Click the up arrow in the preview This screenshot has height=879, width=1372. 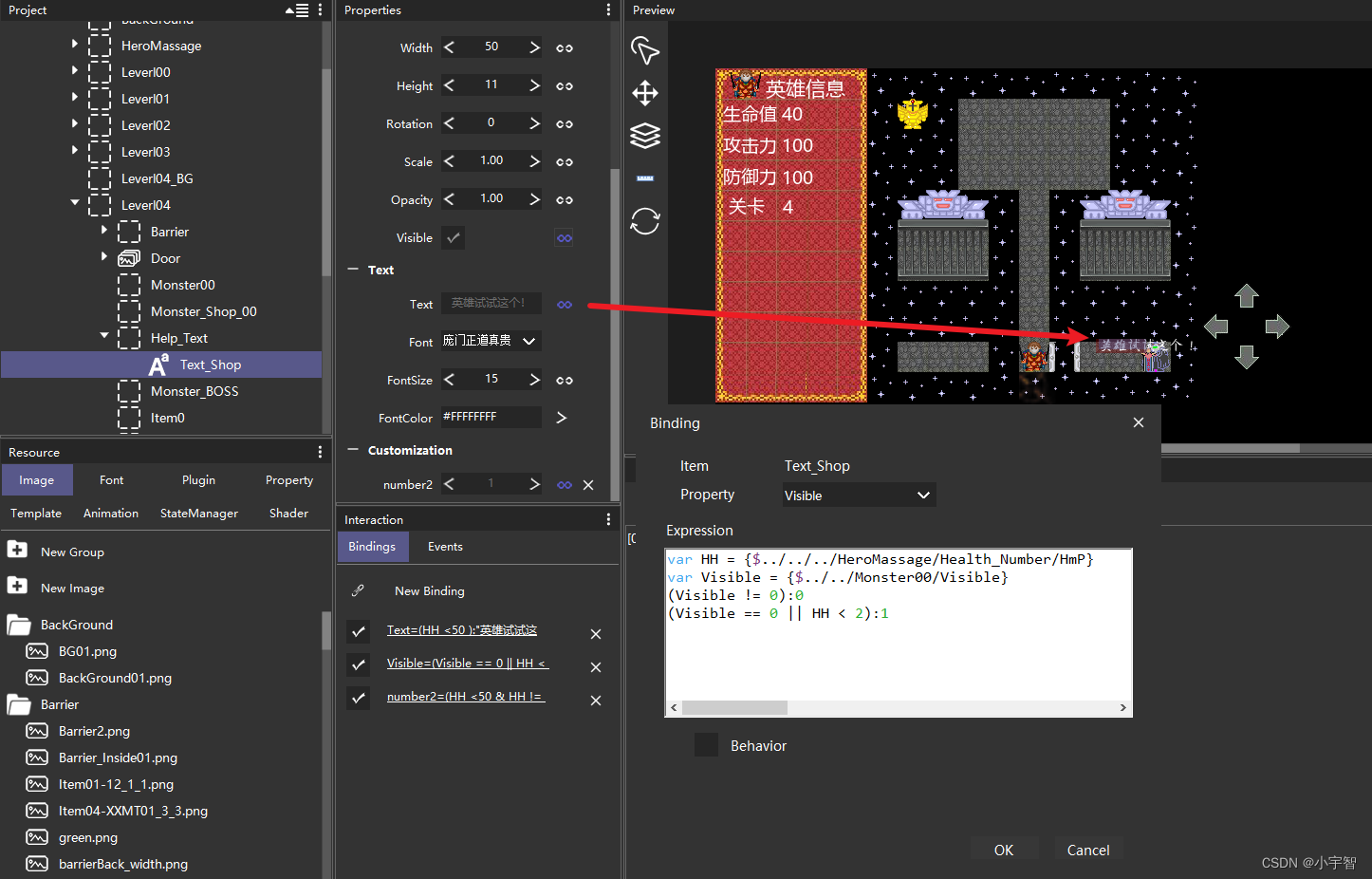[x=1247, y=295]
